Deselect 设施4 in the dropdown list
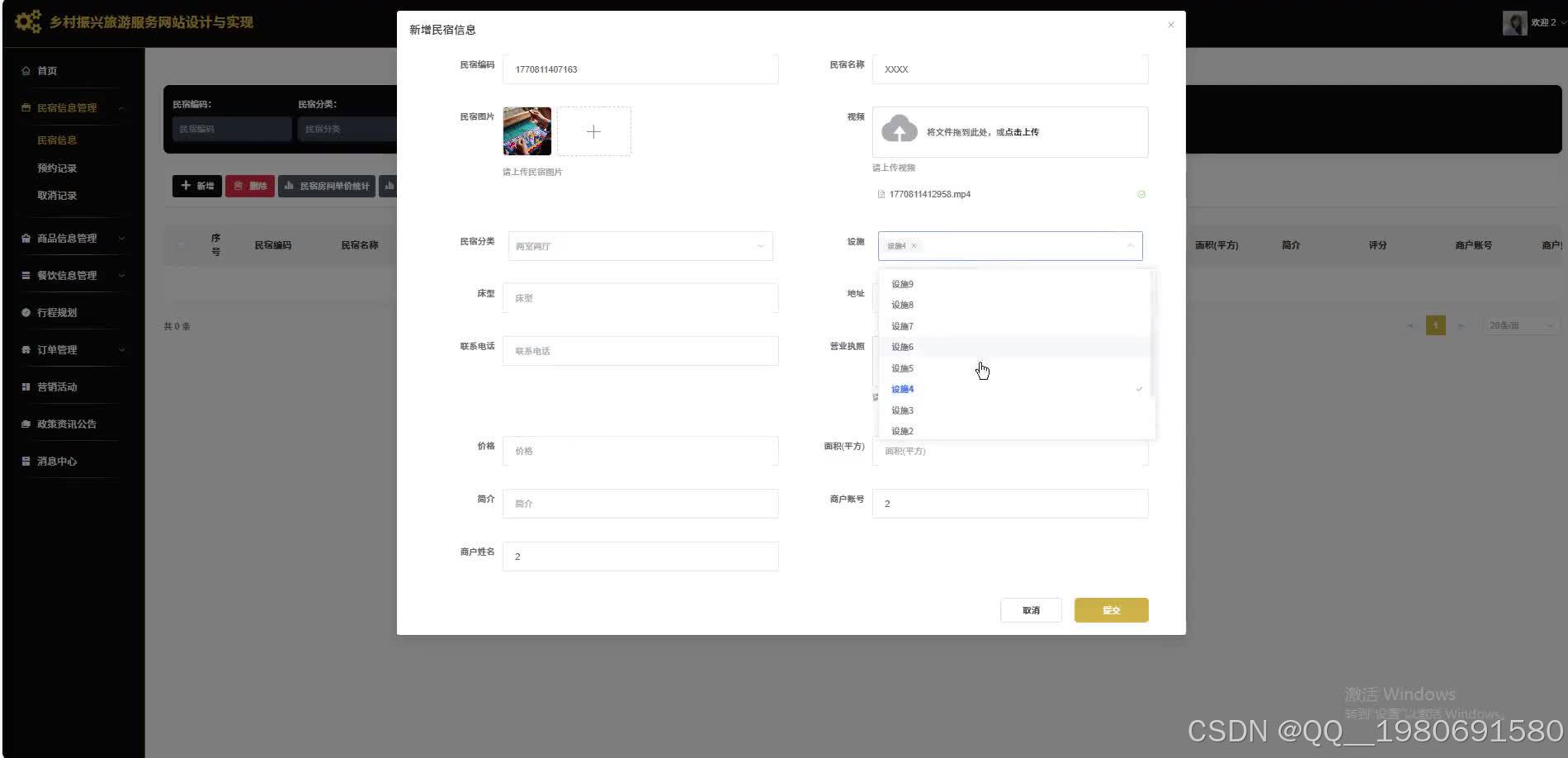 tap(1014, 389)
